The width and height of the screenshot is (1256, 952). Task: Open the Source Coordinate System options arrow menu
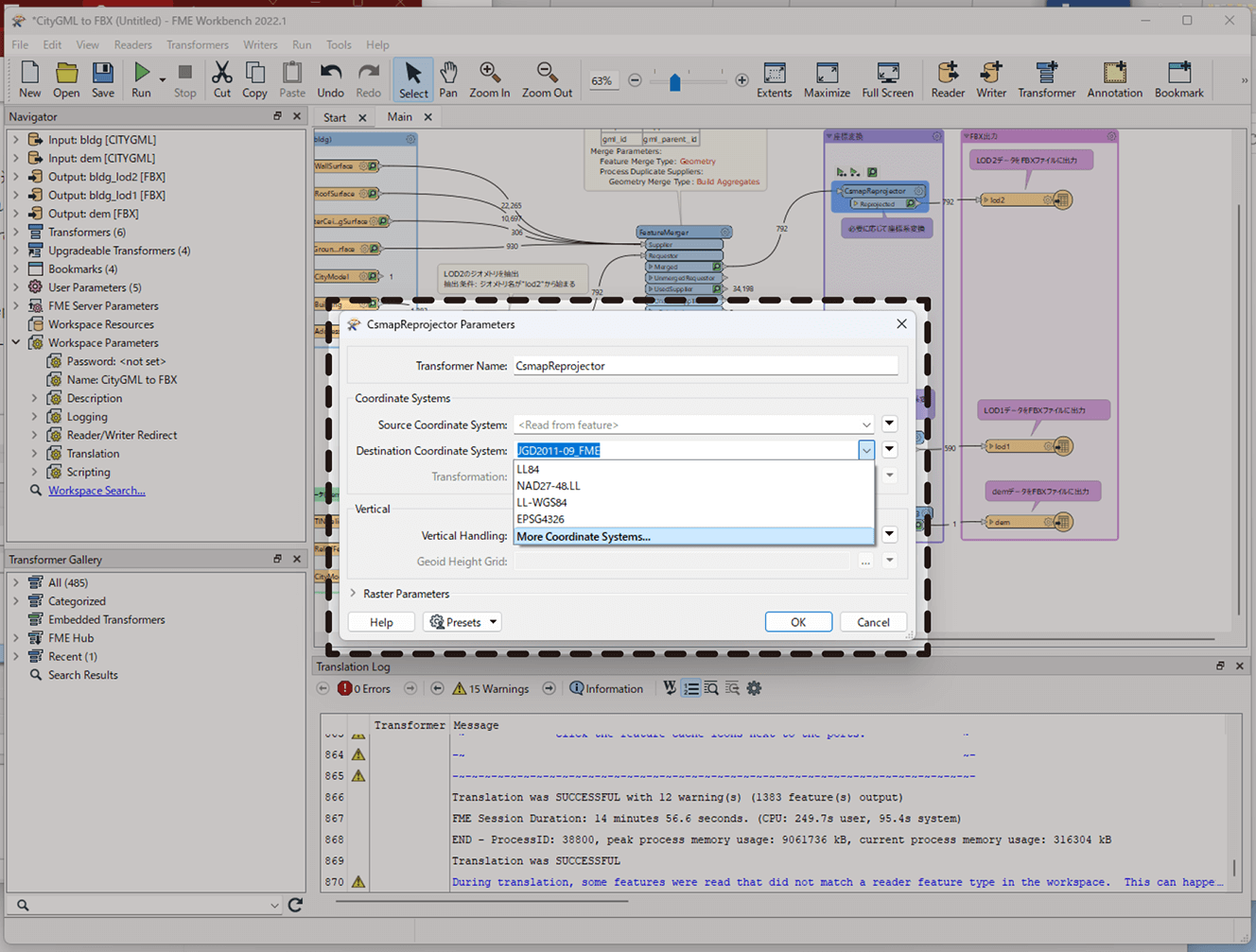[x=890, y=424]
